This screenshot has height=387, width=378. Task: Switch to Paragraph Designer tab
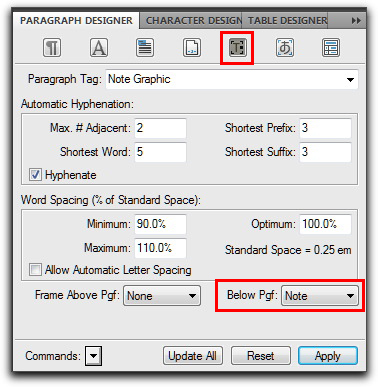[76, 20]
